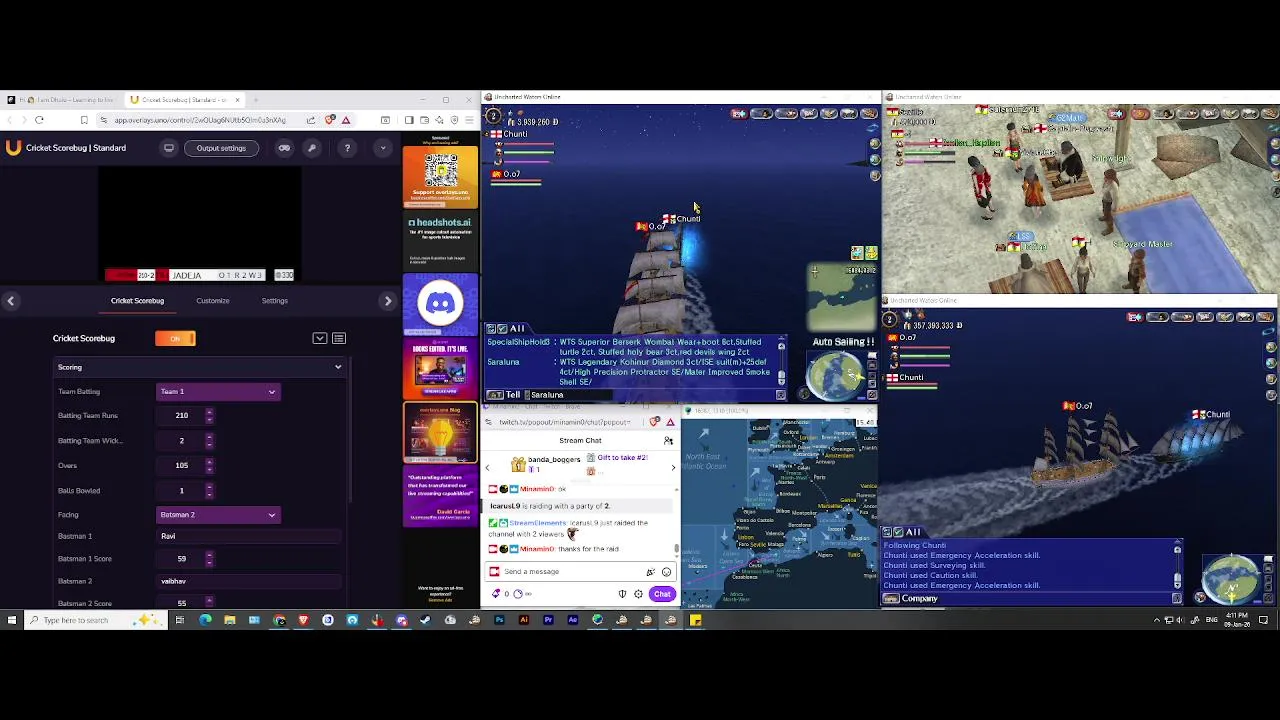Click the shield moderation icon in chat
Image resolution: width=1280 pixels, height=720 pixels.
pos(622,594)
